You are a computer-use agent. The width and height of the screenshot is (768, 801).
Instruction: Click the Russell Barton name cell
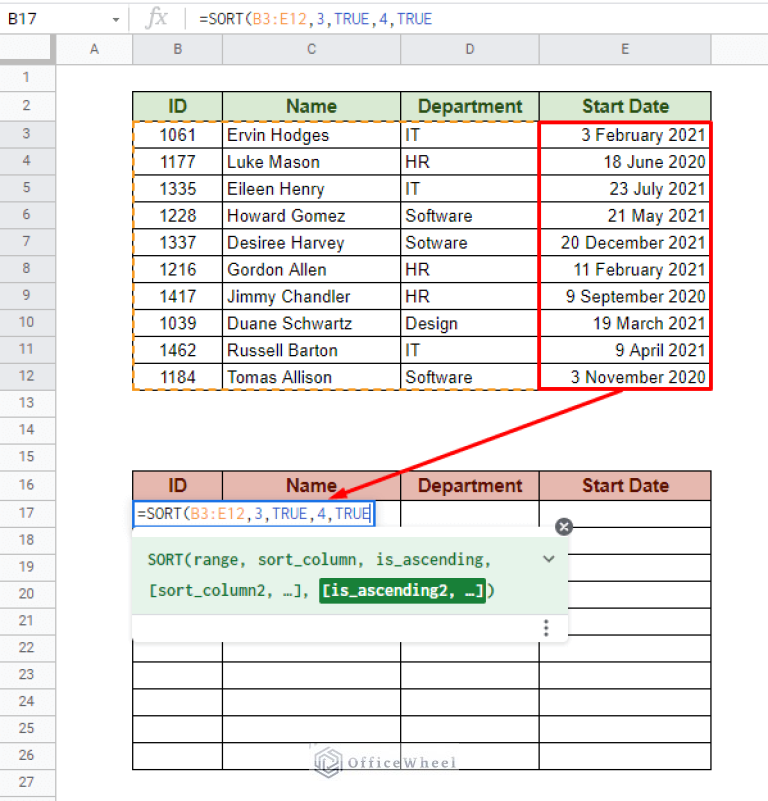tap(311, 350)
